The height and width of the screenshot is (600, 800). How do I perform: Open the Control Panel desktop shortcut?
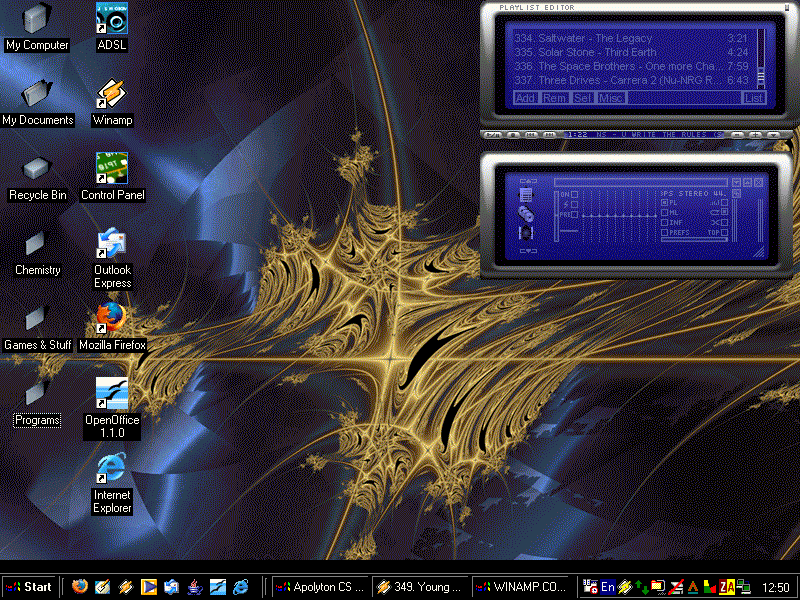click(x=112, y=170)
